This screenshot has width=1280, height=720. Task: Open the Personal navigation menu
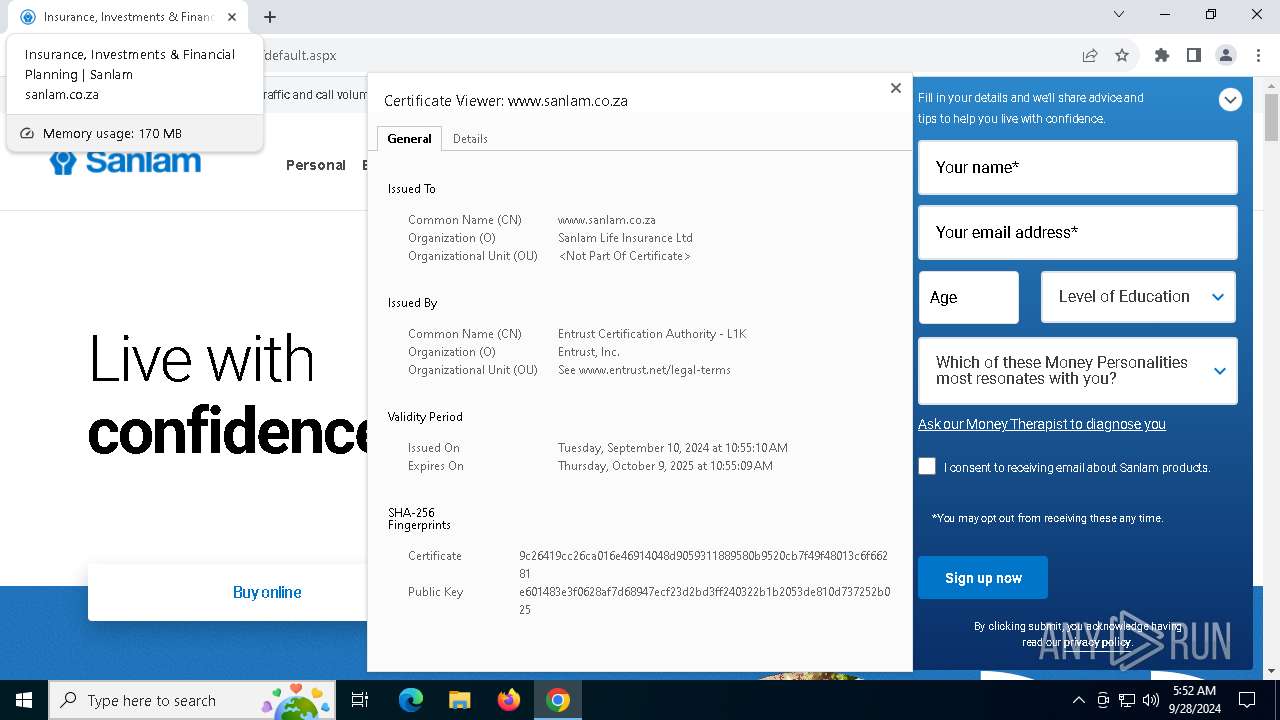coord(316,165)
